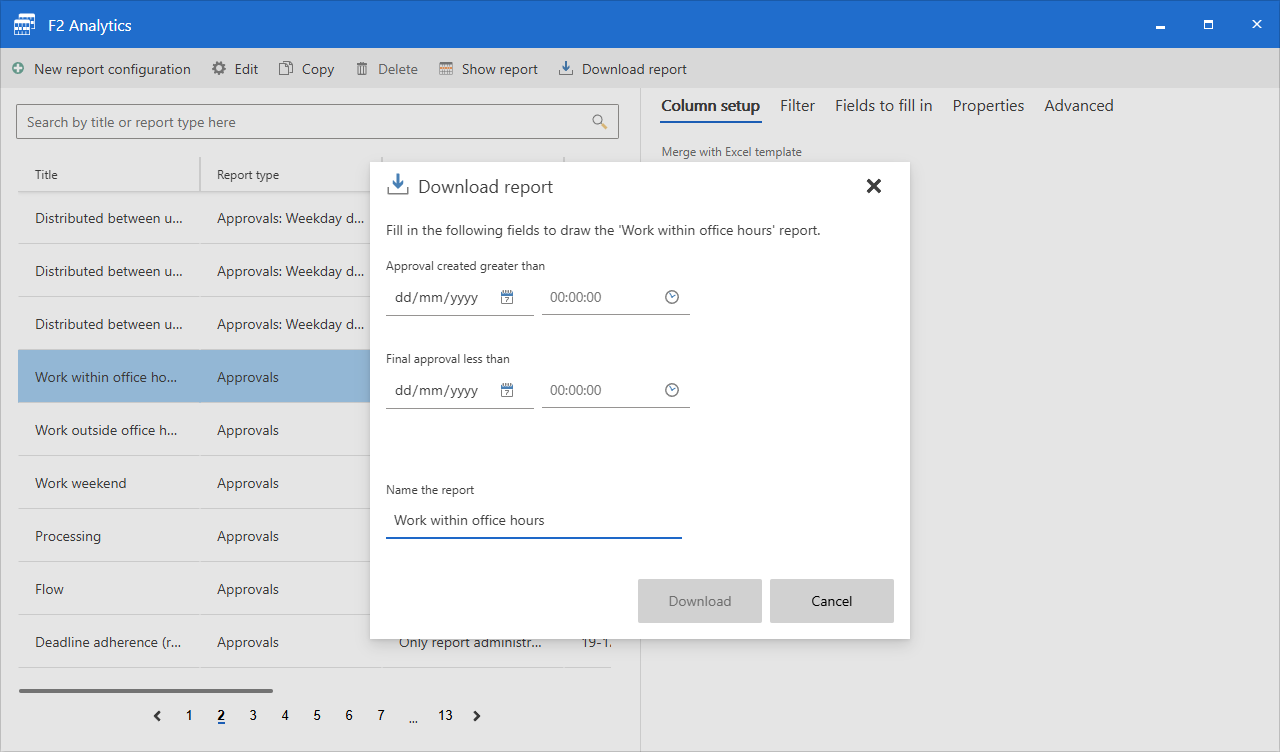Image resolution: width=1280 pixels, height=752 pixels.
Task: Click the Delete trash icon
Action: click(362, 69)
